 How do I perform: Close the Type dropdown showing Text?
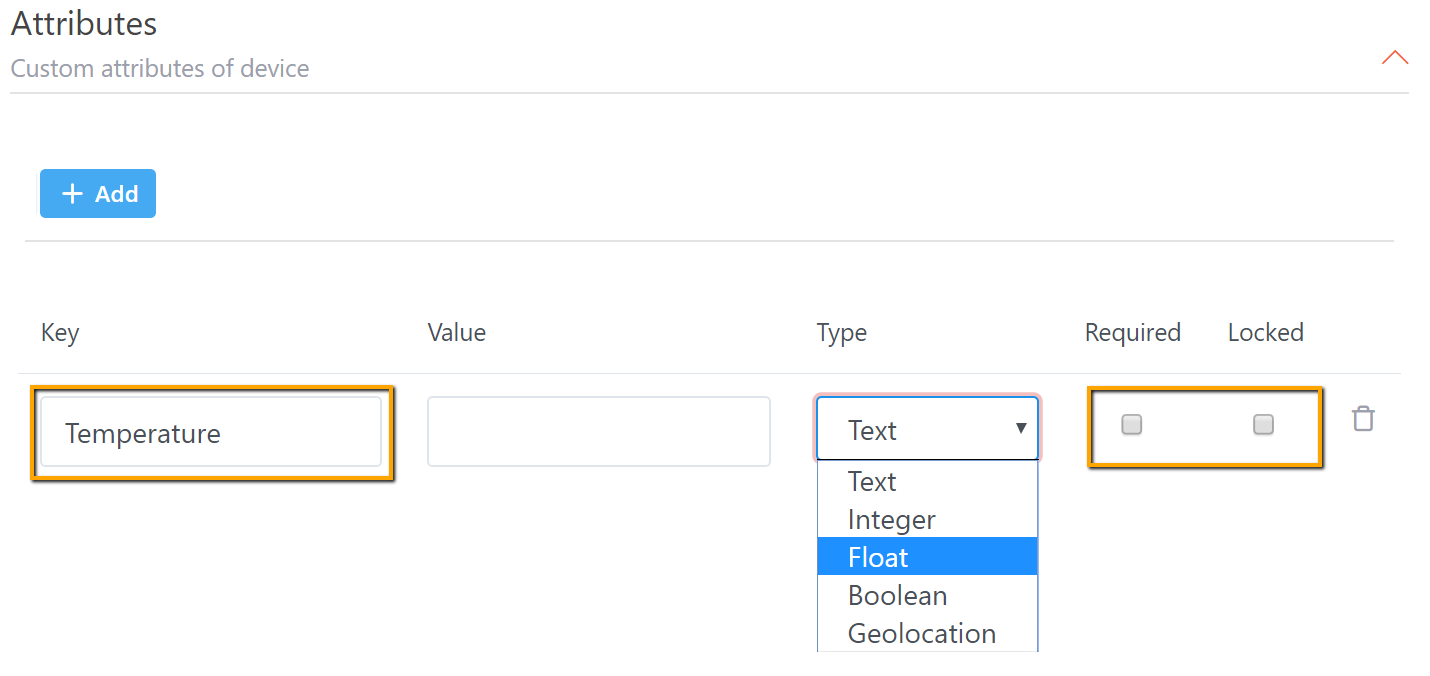click(x=928, y=429)
